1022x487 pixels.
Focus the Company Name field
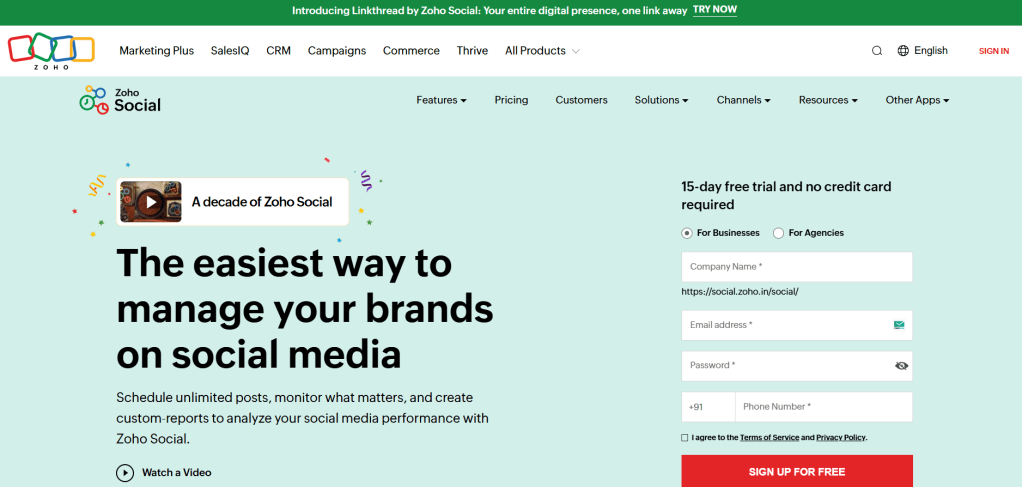(x=797, y=267)
